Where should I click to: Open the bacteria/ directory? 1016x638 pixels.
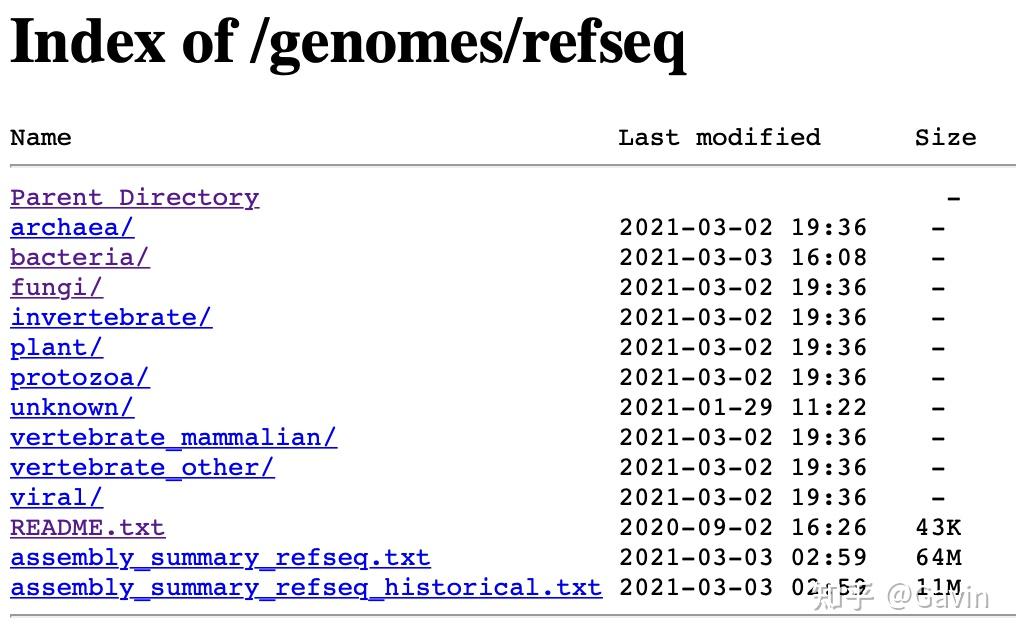tap(79, 257)
